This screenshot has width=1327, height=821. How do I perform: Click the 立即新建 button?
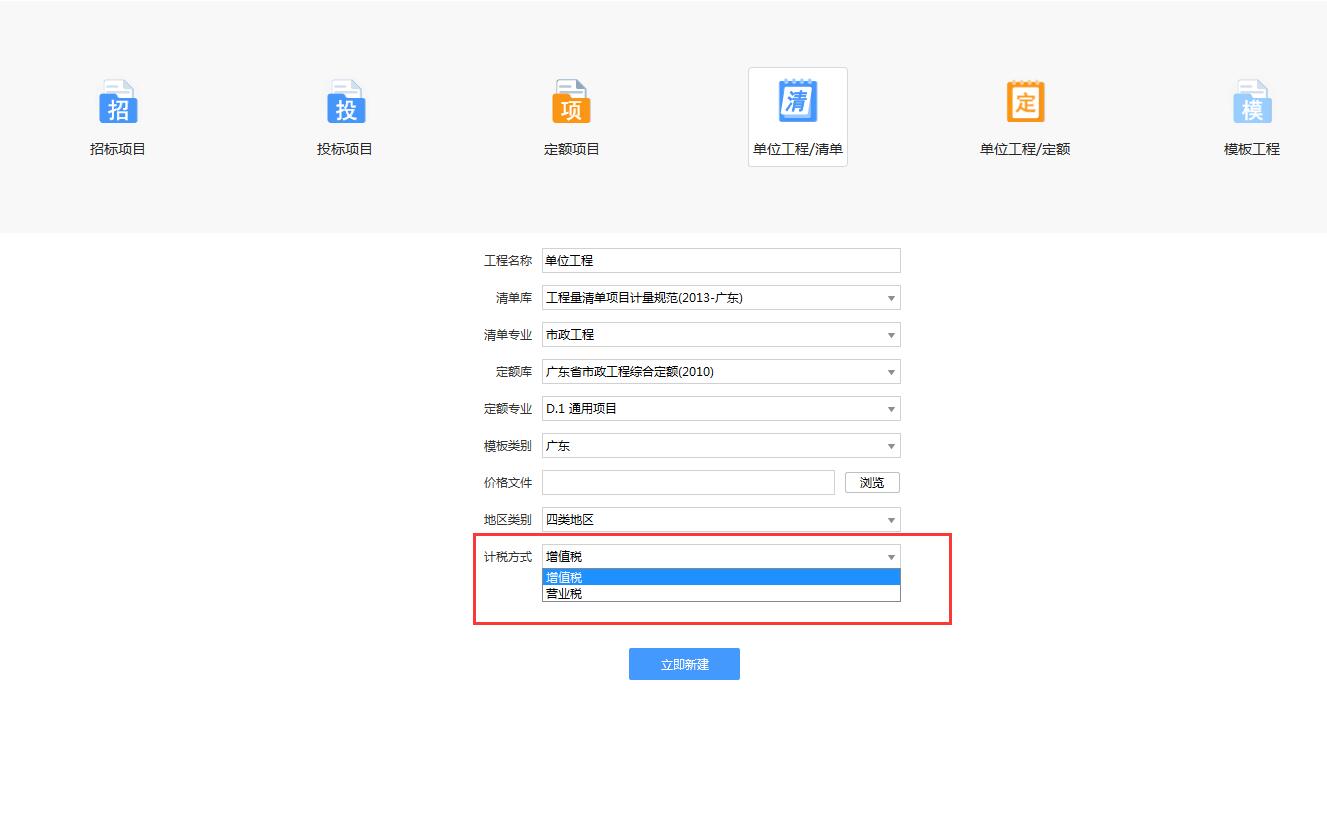click(x=684, y=664)
